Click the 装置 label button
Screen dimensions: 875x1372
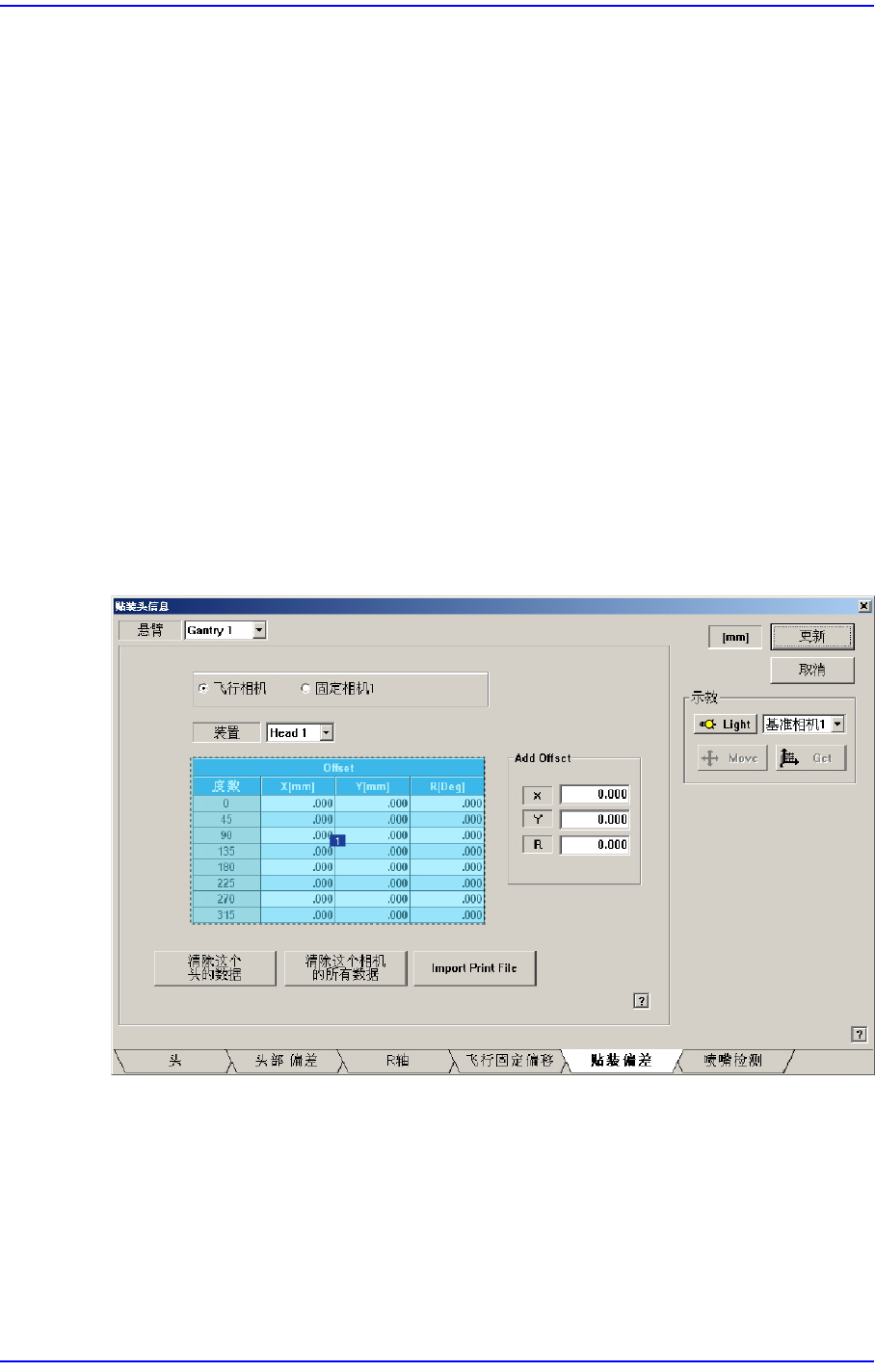click(x=226, y=733)
